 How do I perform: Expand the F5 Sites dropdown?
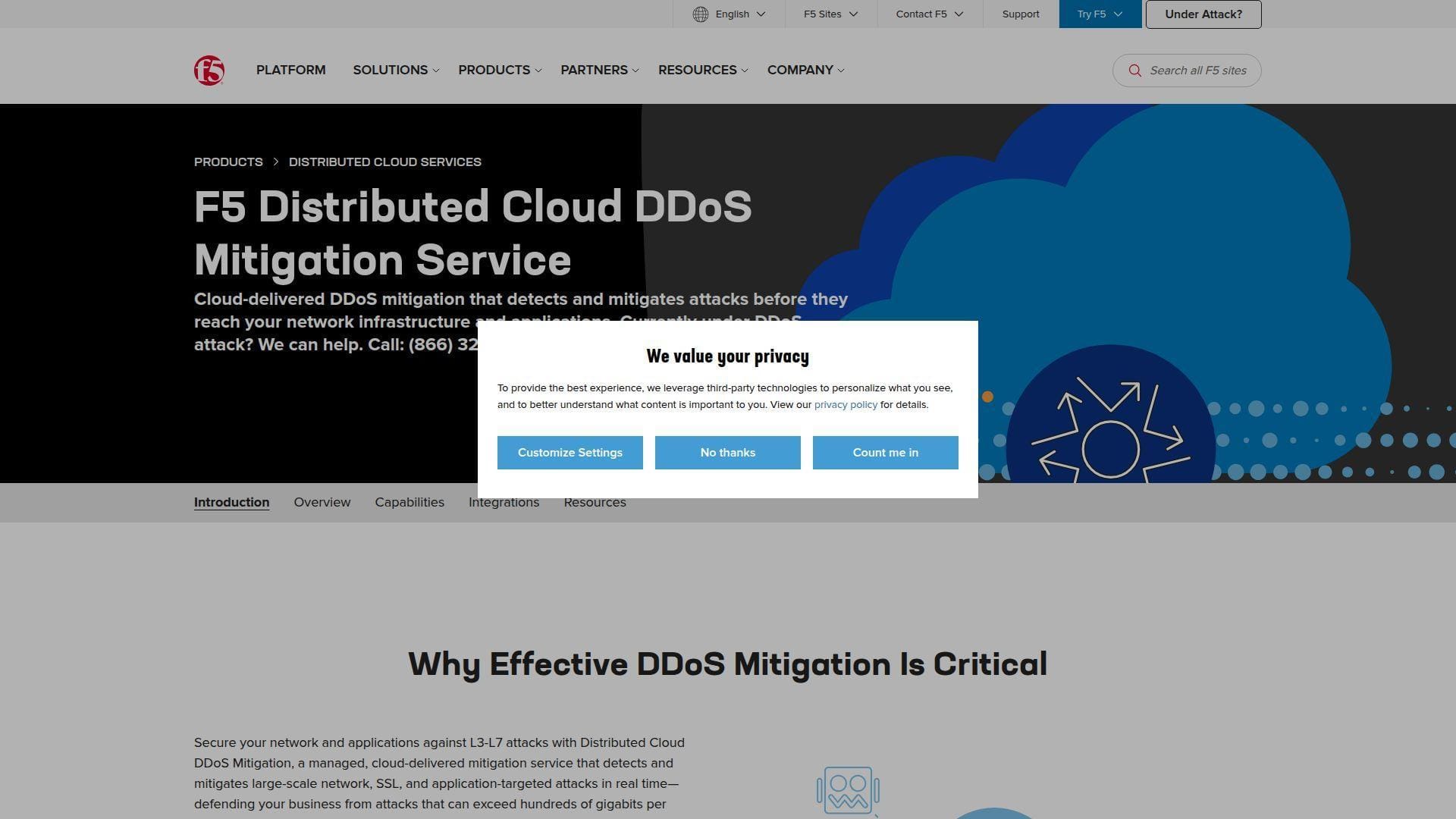(x=831, y=14)
